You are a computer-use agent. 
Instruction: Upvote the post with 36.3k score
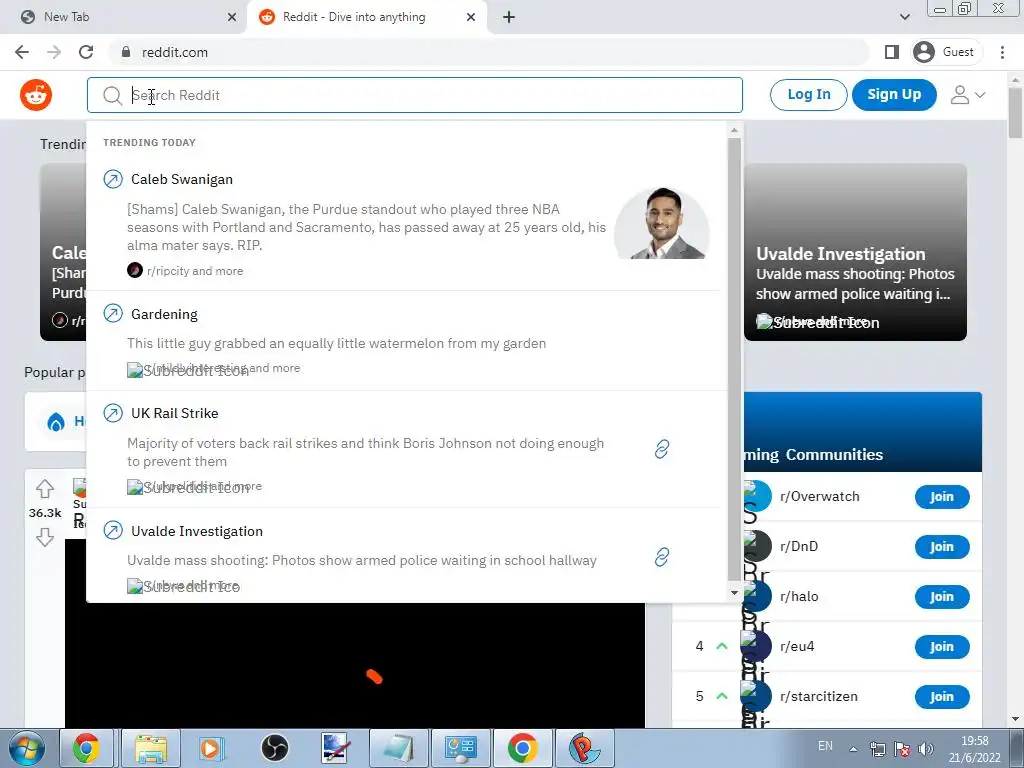(44, 488)
